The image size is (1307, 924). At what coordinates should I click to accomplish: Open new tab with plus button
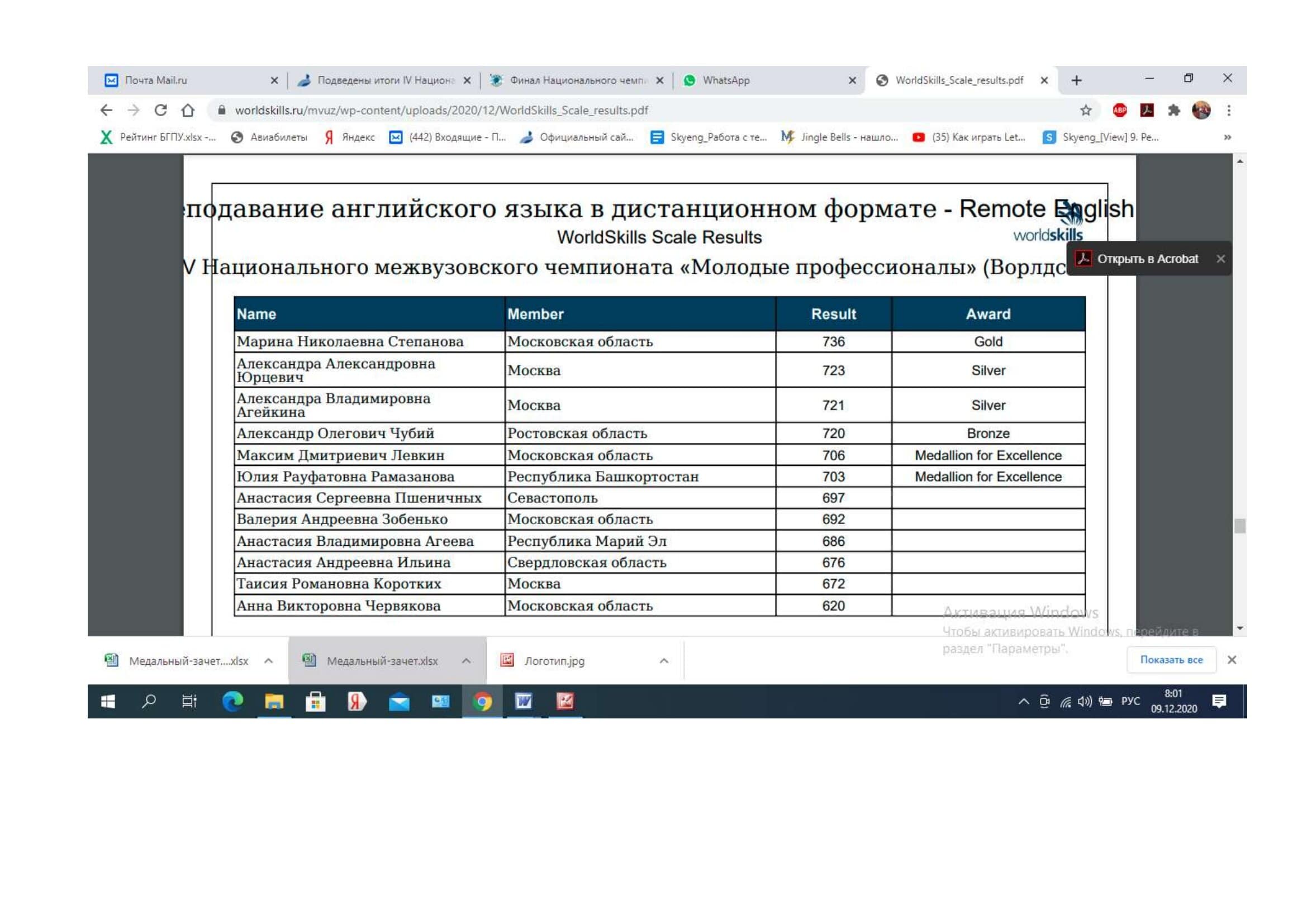tap(1076, 81)
